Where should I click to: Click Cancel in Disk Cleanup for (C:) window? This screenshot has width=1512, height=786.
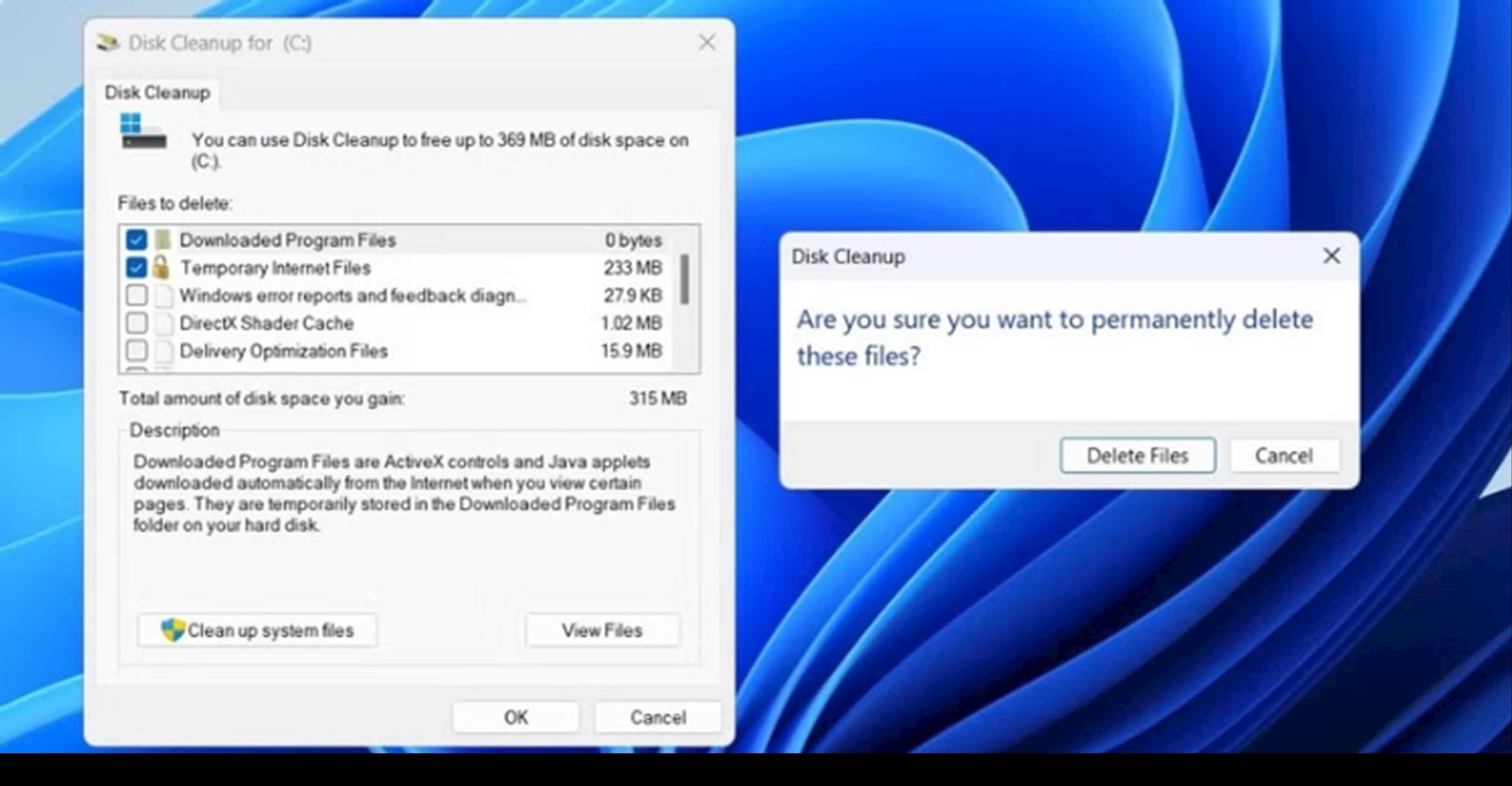point(658,718)
